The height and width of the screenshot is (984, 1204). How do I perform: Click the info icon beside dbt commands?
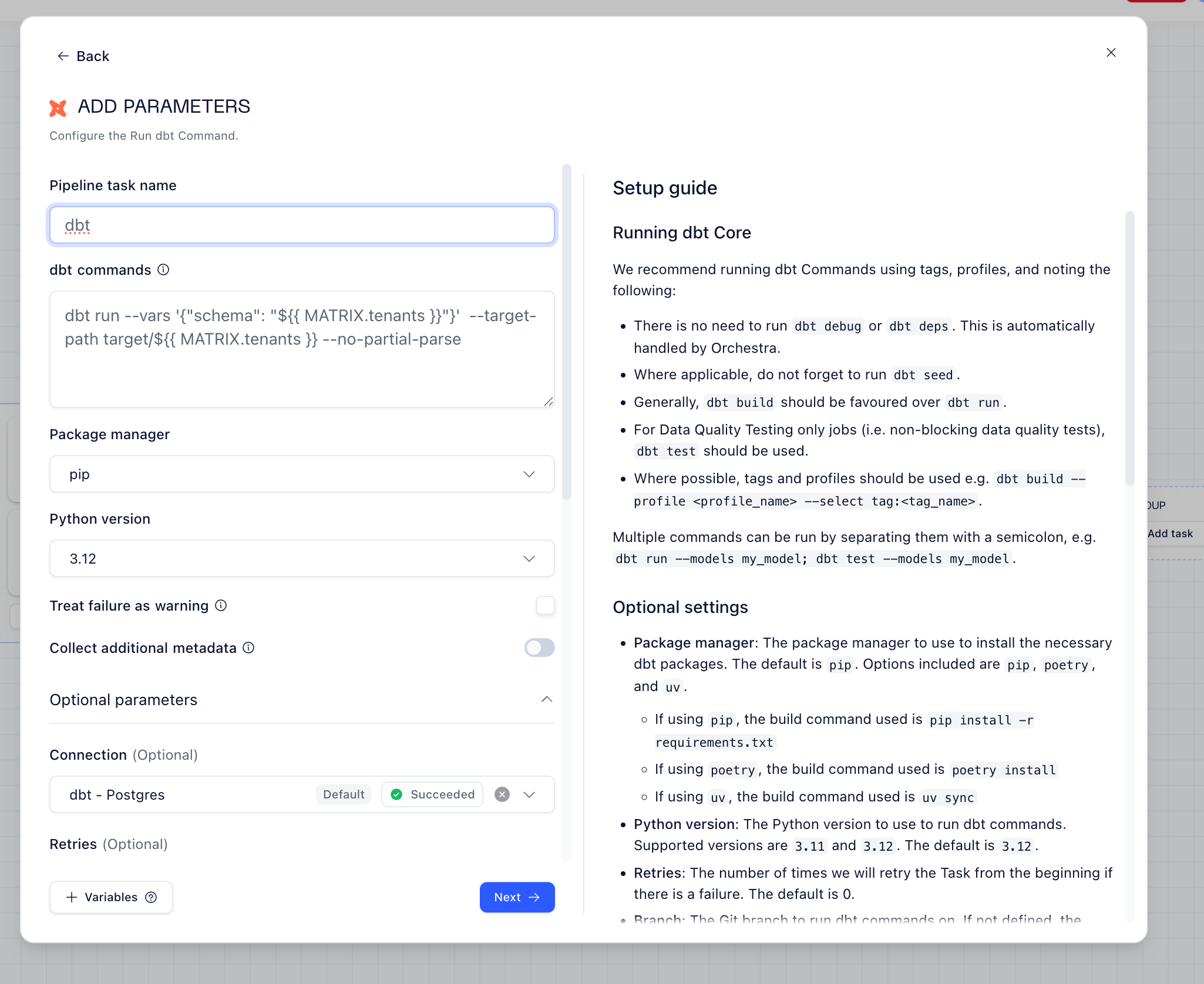point(164,269)
